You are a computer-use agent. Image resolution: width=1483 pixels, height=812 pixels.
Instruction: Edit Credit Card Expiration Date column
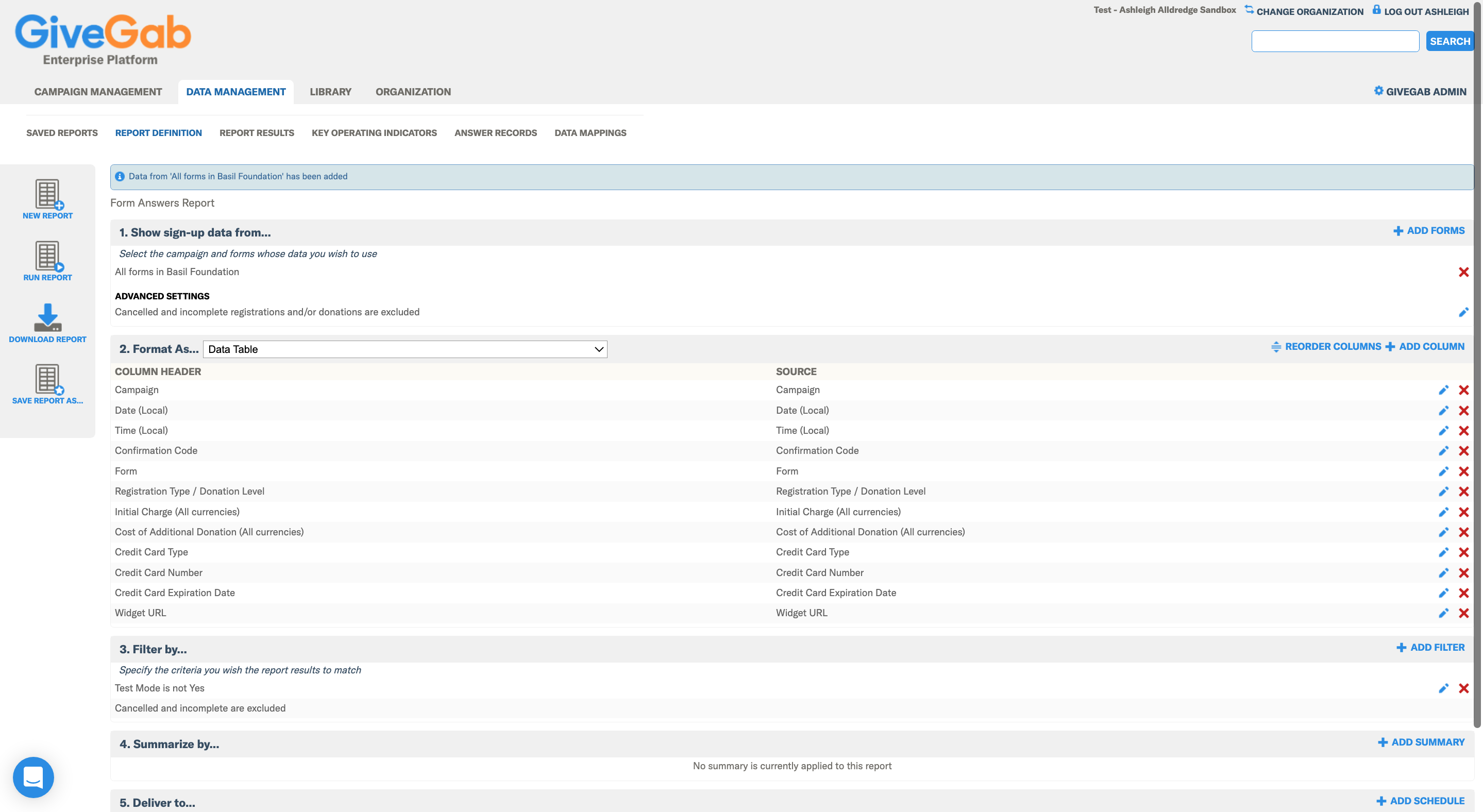click(x=1443, y=594)
